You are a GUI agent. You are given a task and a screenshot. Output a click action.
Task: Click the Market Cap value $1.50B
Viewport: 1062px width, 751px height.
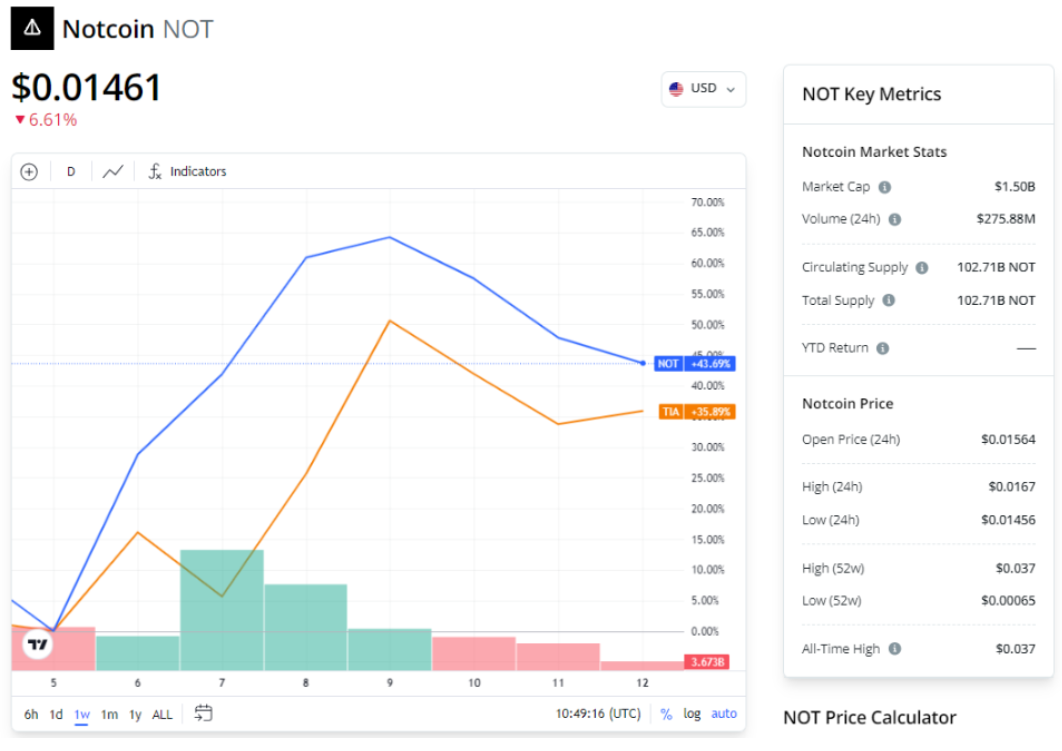[x=1015, y=187]
